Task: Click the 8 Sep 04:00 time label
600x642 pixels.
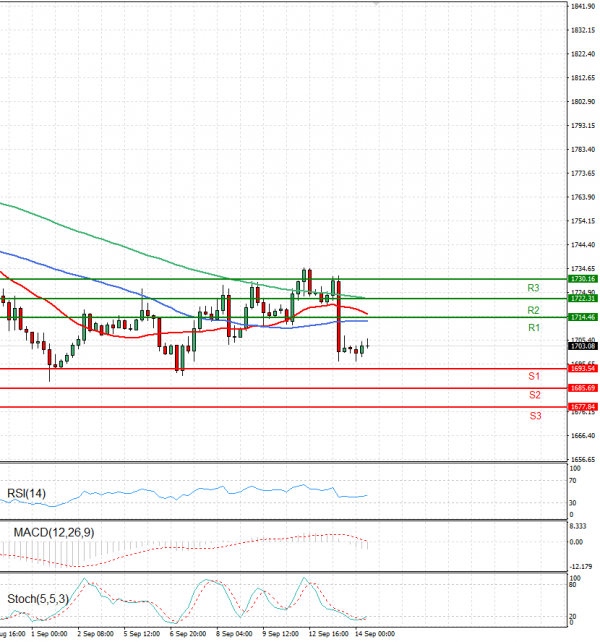Action: tap(234, 634)
